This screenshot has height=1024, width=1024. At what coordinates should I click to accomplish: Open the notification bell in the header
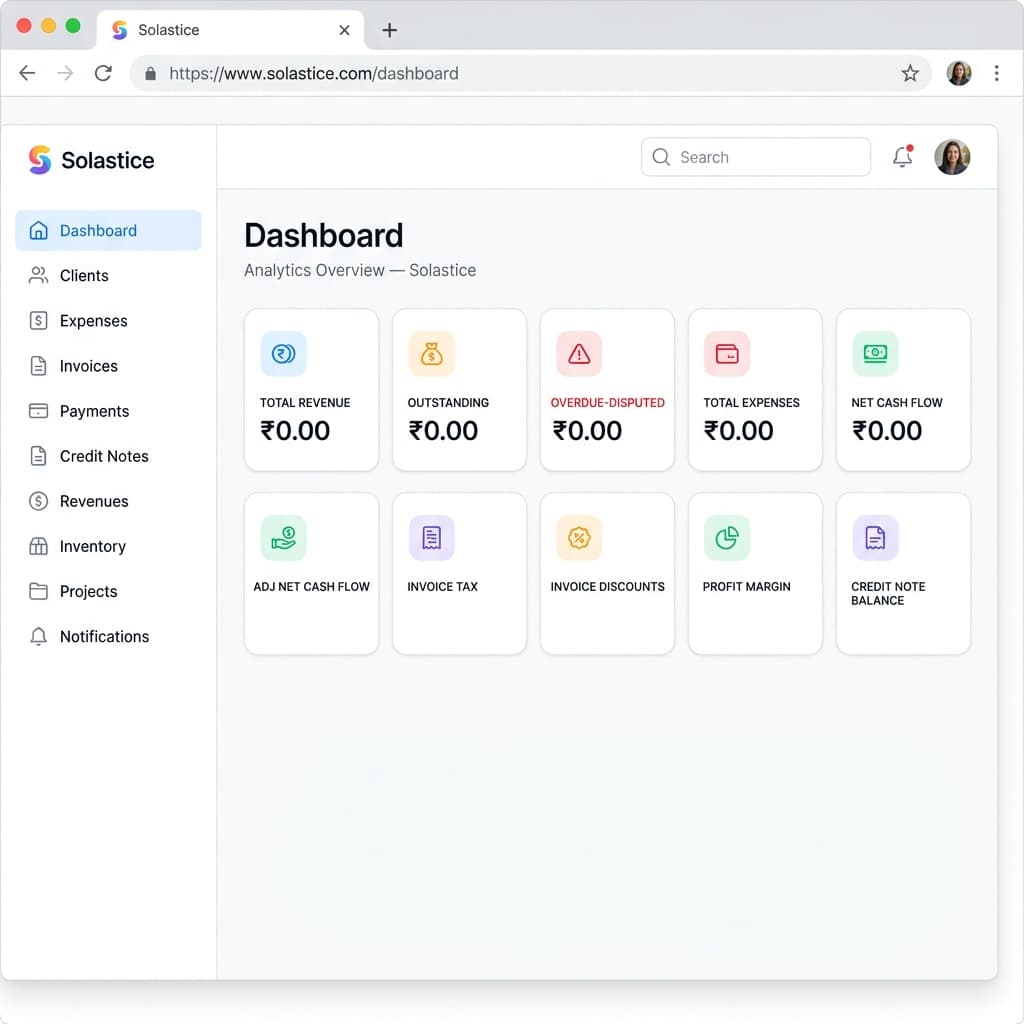903,157
